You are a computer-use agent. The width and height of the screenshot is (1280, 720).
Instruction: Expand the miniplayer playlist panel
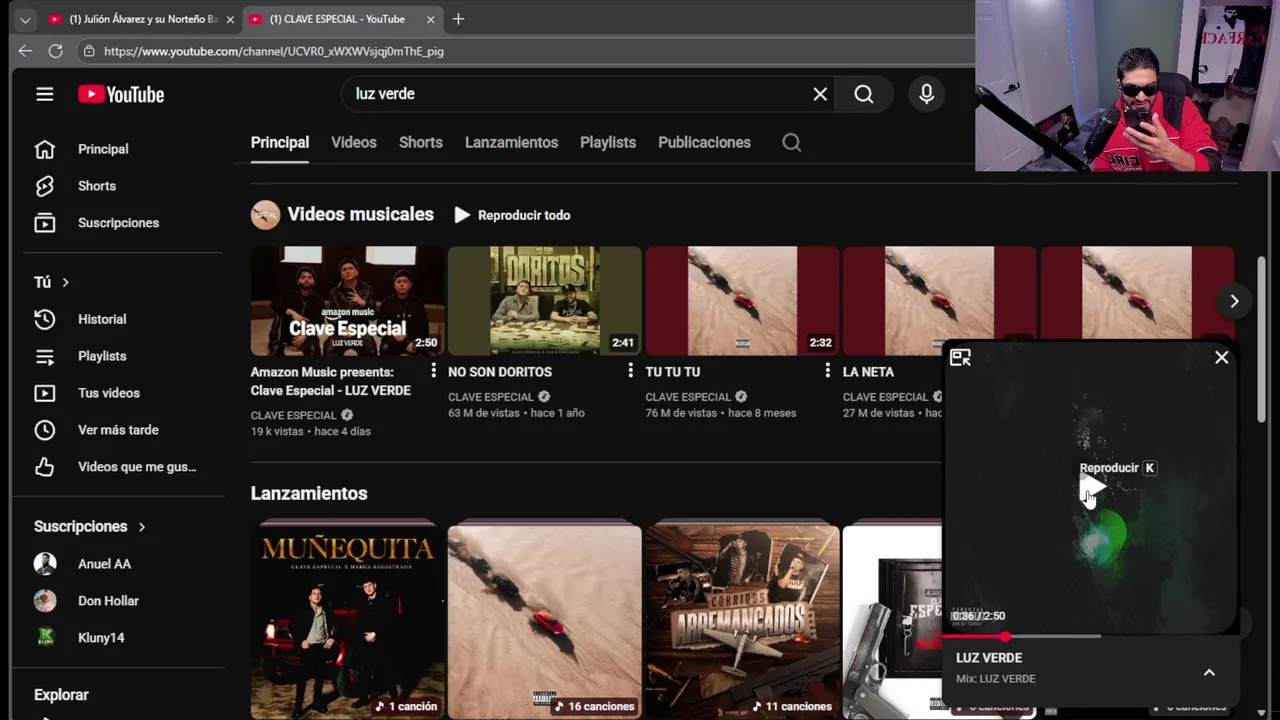[1209, 673]
